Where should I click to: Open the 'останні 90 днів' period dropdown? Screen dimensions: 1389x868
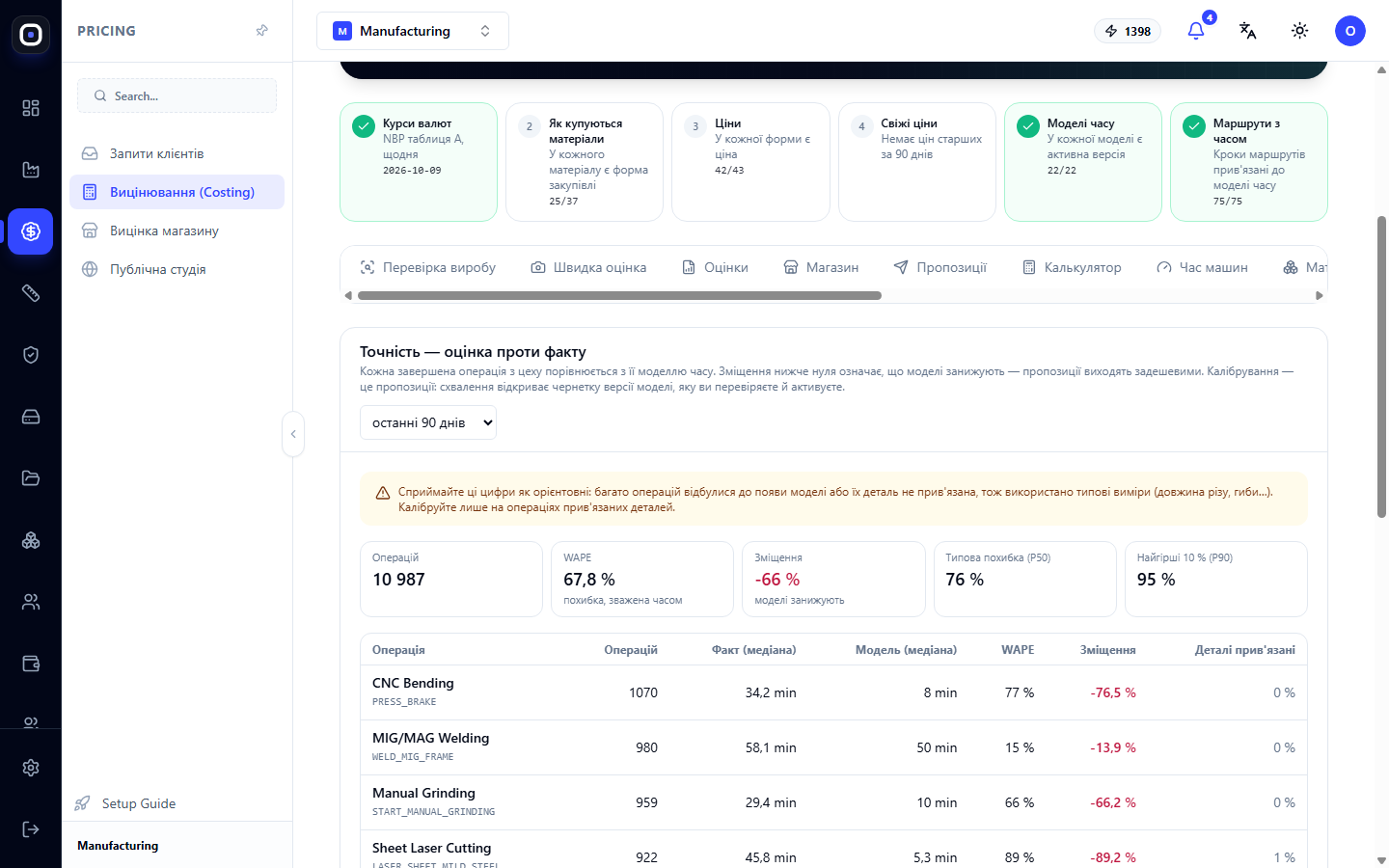point(428,422)
